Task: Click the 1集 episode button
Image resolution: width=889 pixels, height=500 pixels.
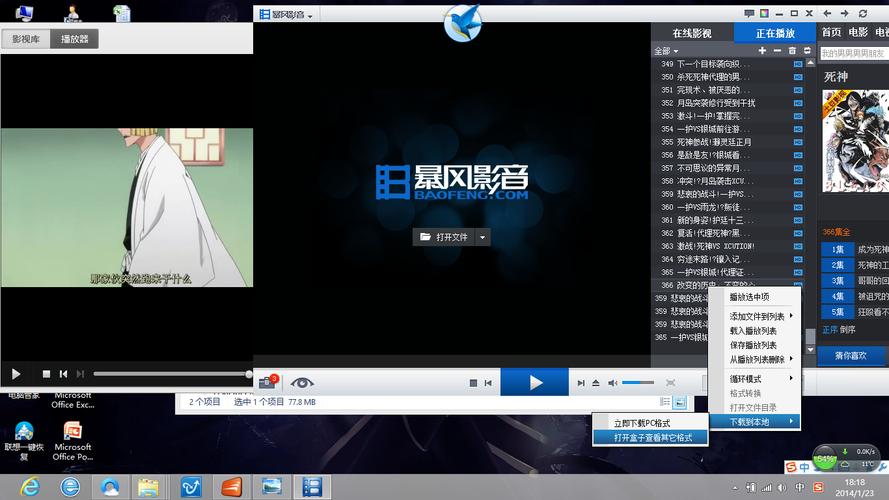Action: point(837,249)
